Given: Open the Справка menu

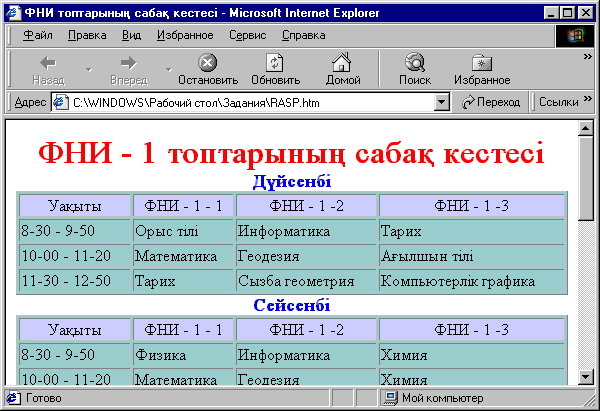Looking at the screenshot, I should click(303, 35).
